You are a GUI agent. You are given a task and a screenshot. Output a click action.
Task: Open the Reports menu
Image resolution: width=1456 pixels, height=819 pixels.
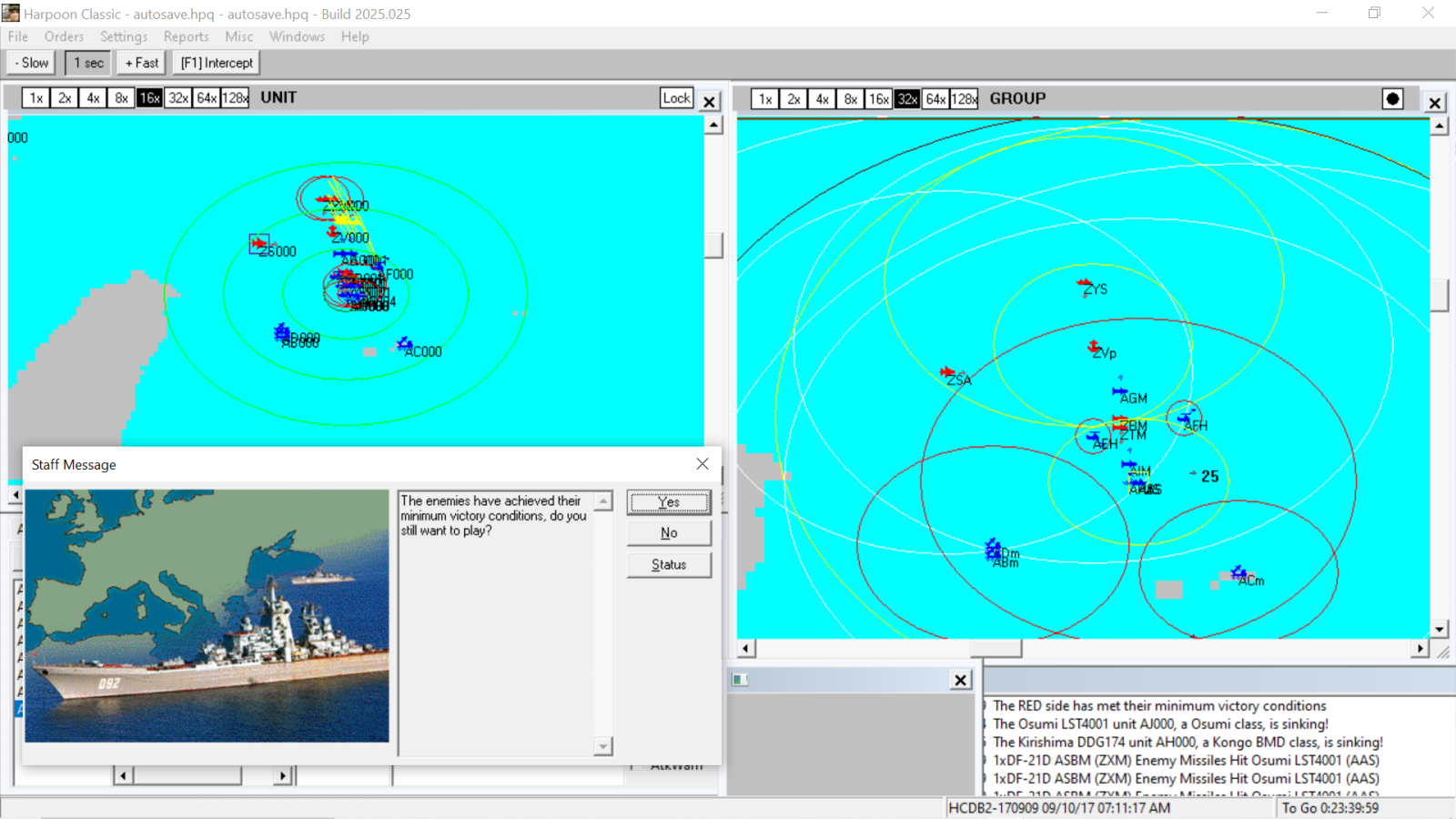(x=186, y=36)
